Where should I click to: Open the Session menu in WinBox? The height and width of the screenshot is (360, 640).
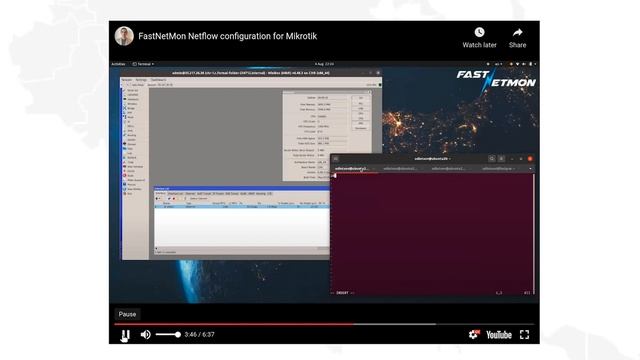(127, 80)
